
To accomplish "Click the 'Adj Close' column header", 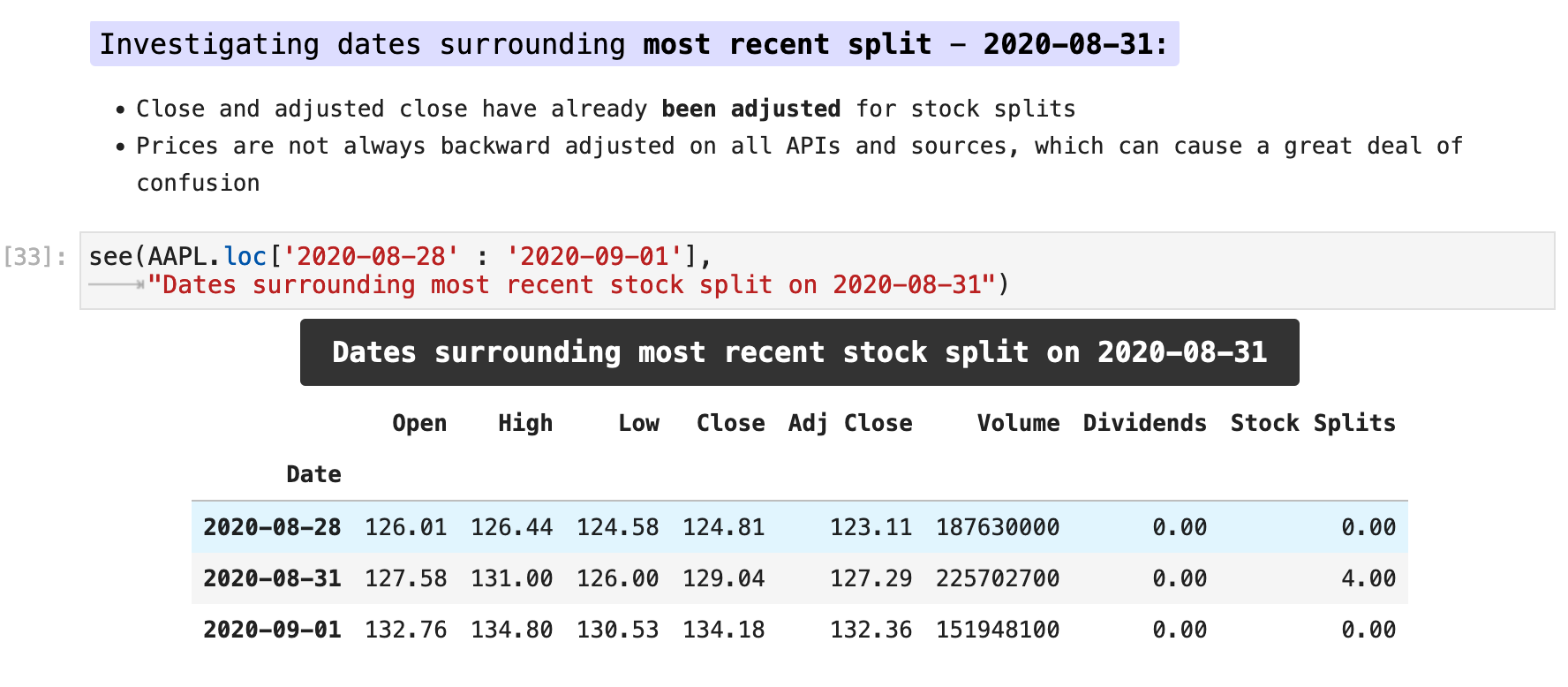I will coord(850,423).
